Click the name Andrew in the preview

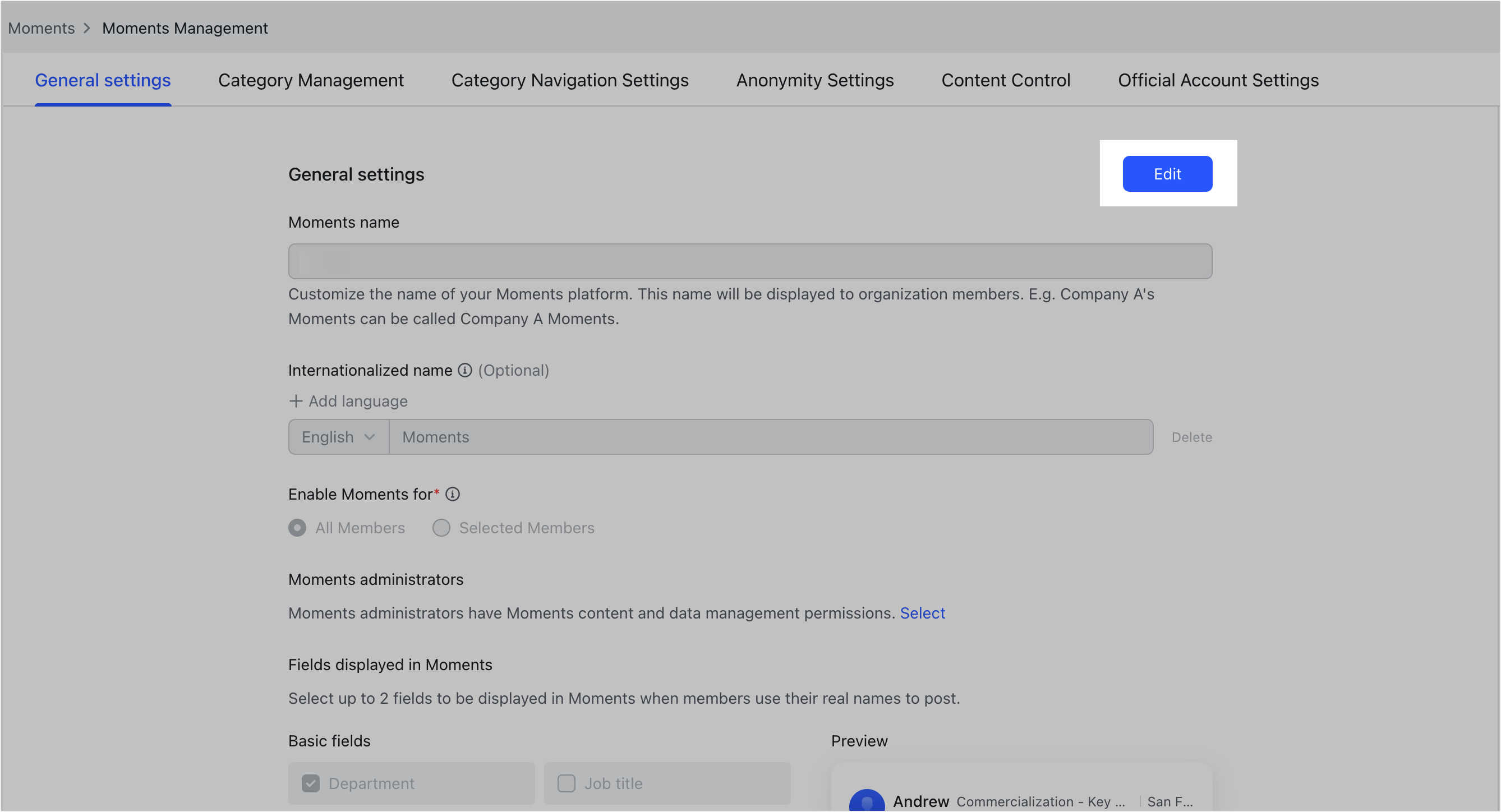coord(921,801)
